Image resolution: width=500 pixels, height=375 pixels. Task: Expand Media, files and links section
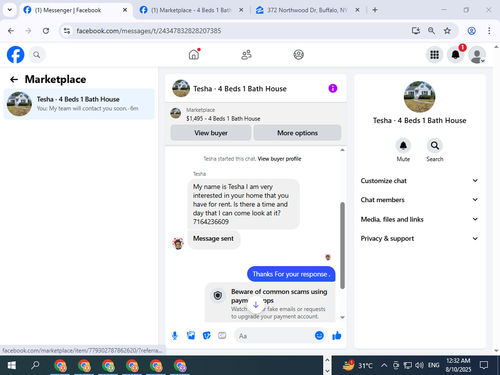[419, 219]
